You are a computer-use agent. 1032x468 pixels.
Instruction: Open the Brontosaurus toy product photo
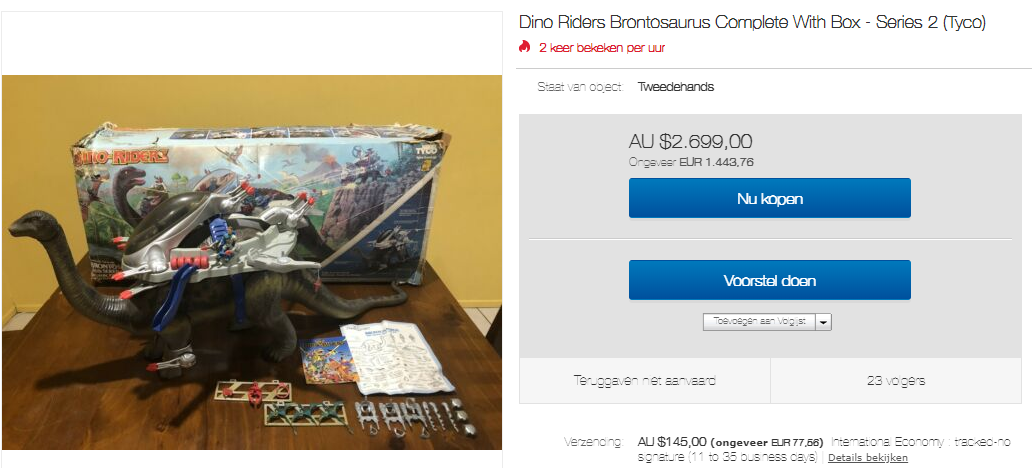[x=252, y=262]
